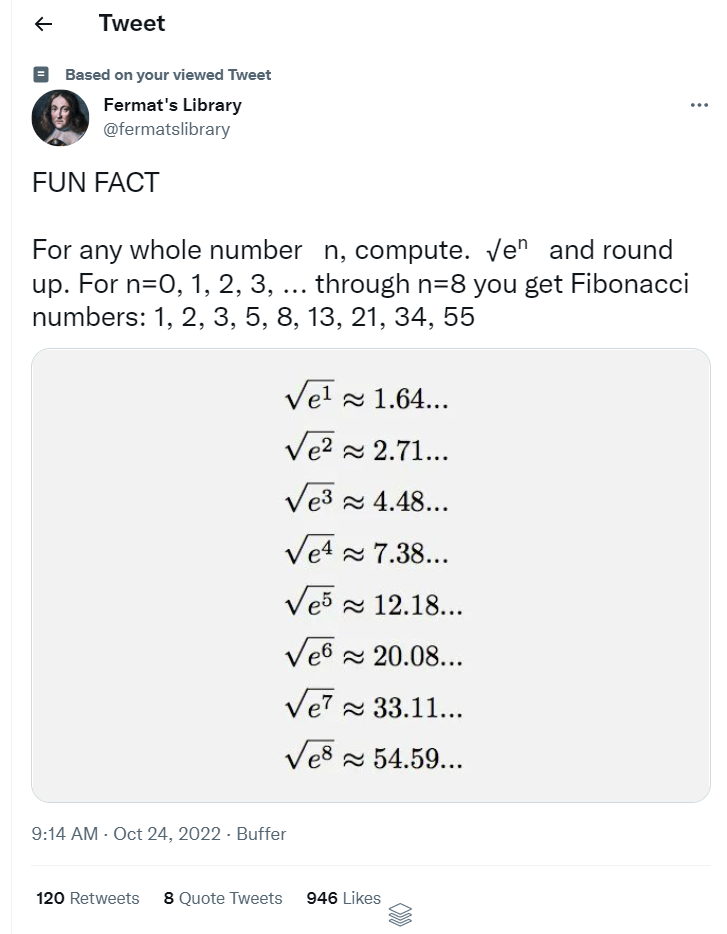Viewport: 727px width, 934px height.
Task: Open the three-dot more options menu
Action: pyautogui.click(x=699, y=106)
